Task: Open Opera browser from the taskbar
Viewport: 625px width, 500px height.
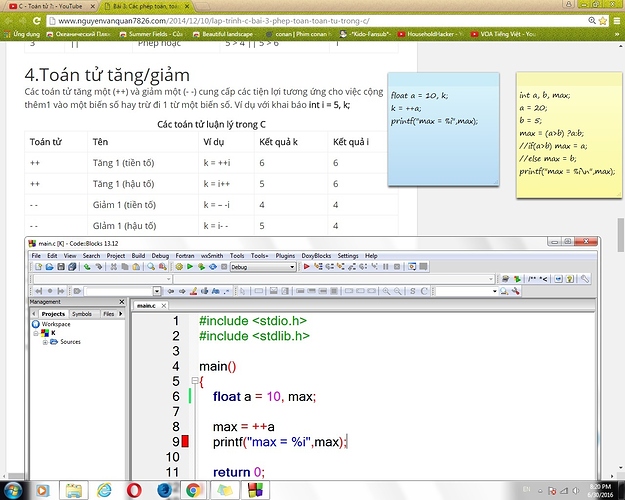Action: (132, 490)
